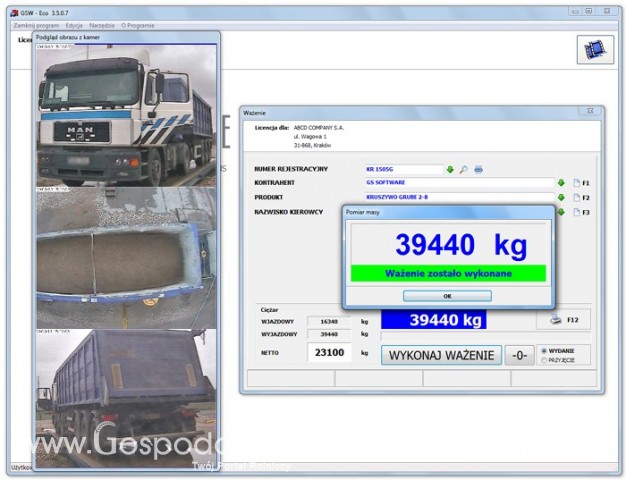
Task: Click the NUMER REJESTRACYJNY input field
Action: click(404, 169)
